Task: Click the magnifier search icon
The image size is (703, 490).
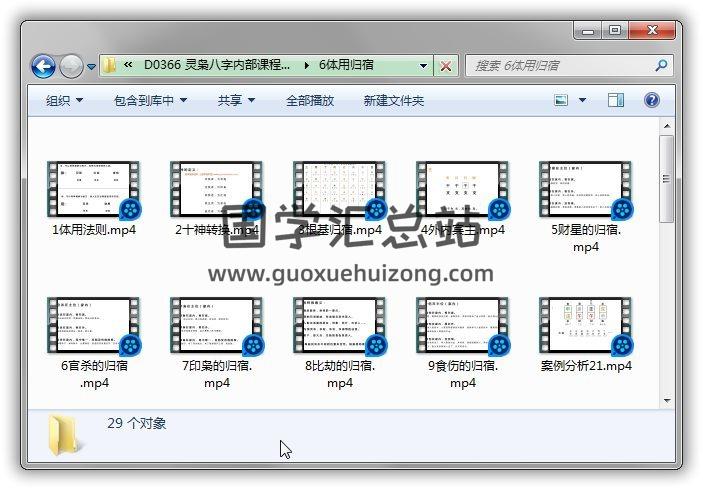Action: pyautogui.click(x=661, y=66)
